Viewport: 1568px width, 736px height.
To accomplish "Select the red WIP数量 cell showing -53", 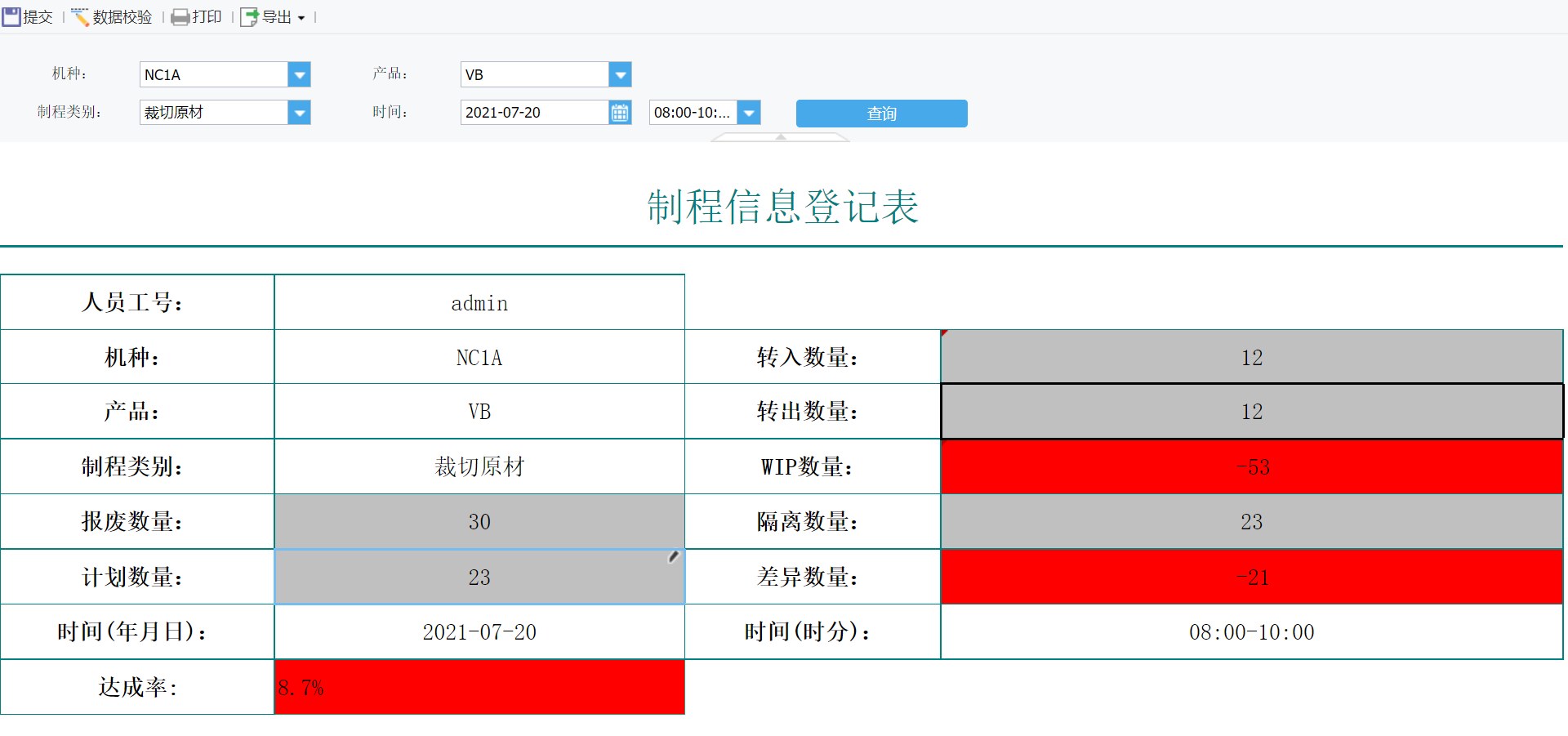I will coord(1252,467).
